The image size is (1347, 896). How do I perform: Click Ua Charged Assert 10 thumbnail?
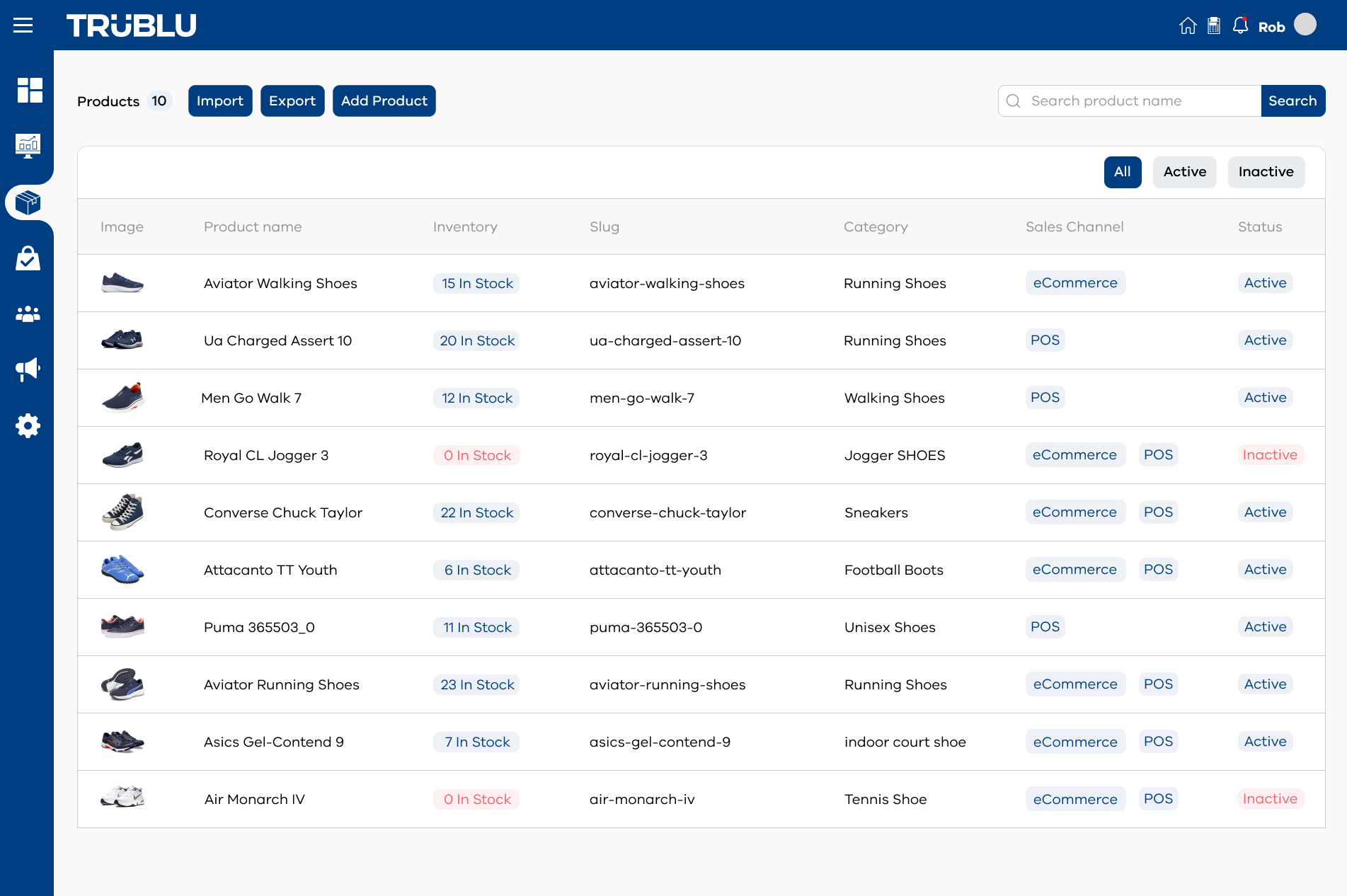click(x=122, y=340)
